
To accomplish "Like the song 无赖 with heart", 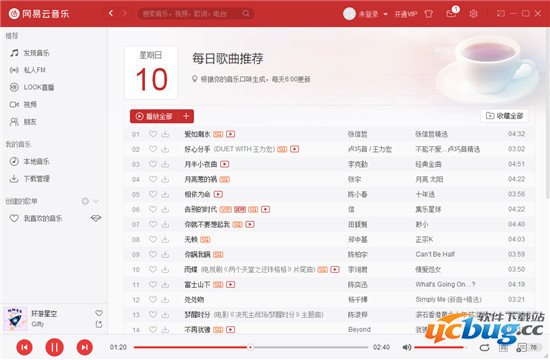I will 153,240.
